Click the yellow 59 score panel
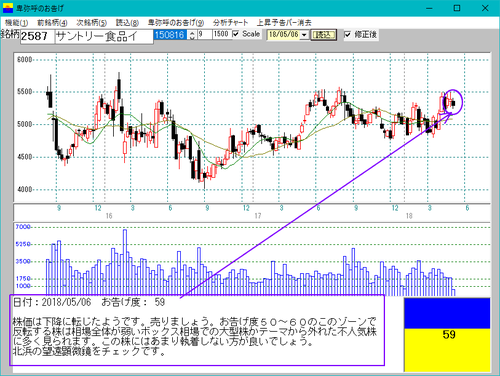500x376 pixels. 447,350
